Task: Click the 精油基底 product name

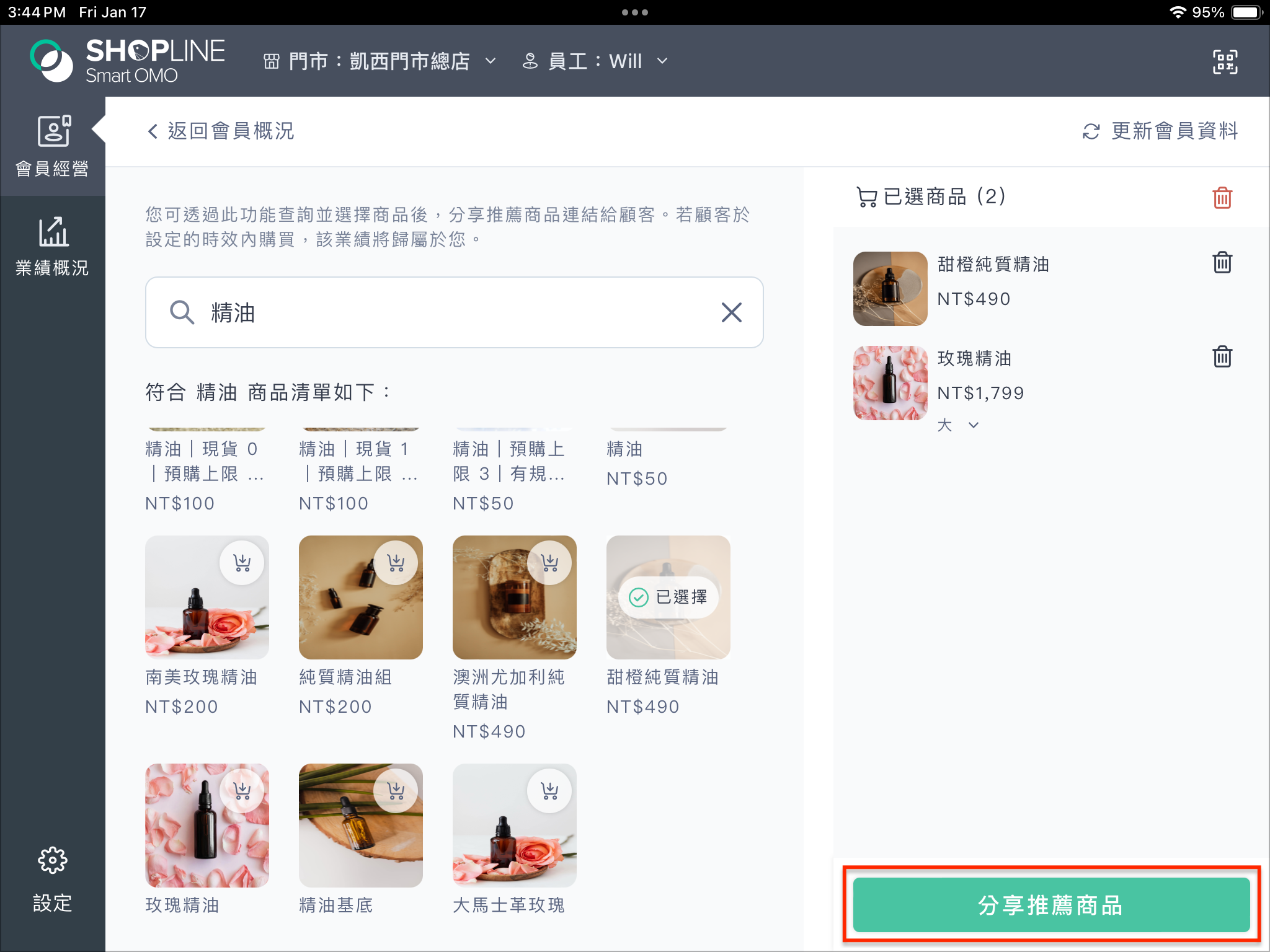Action: click(x=336, y=905)
